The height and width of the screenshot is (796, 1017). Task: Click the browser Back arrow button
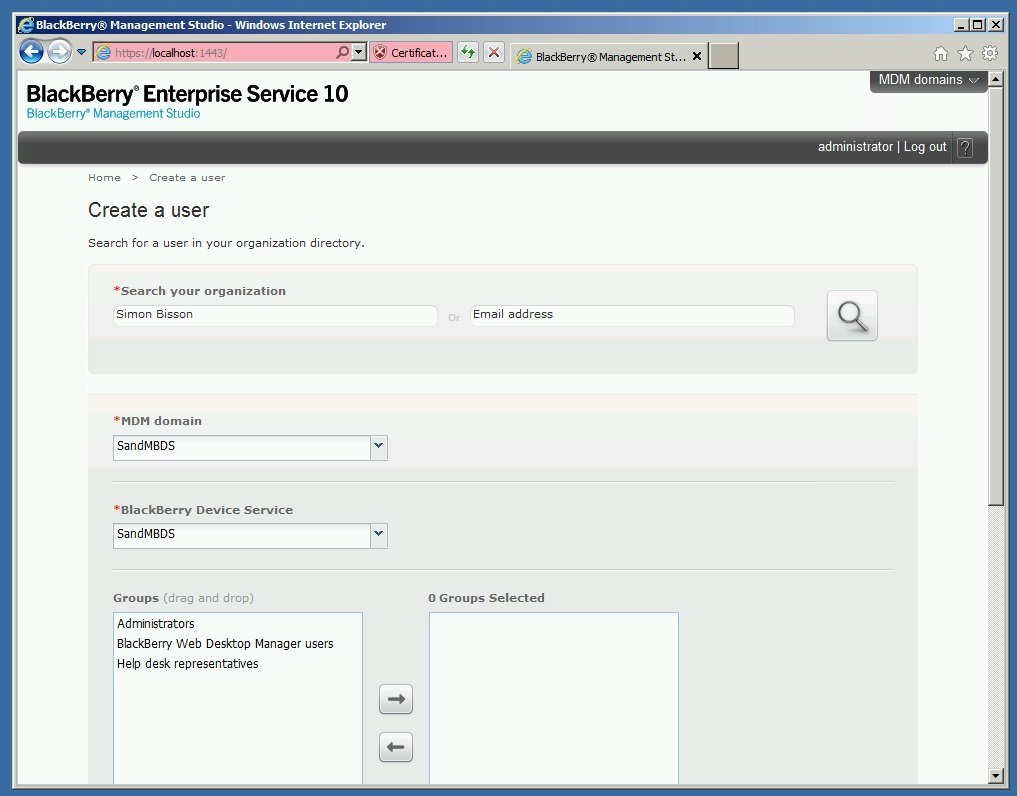(32, 53)
